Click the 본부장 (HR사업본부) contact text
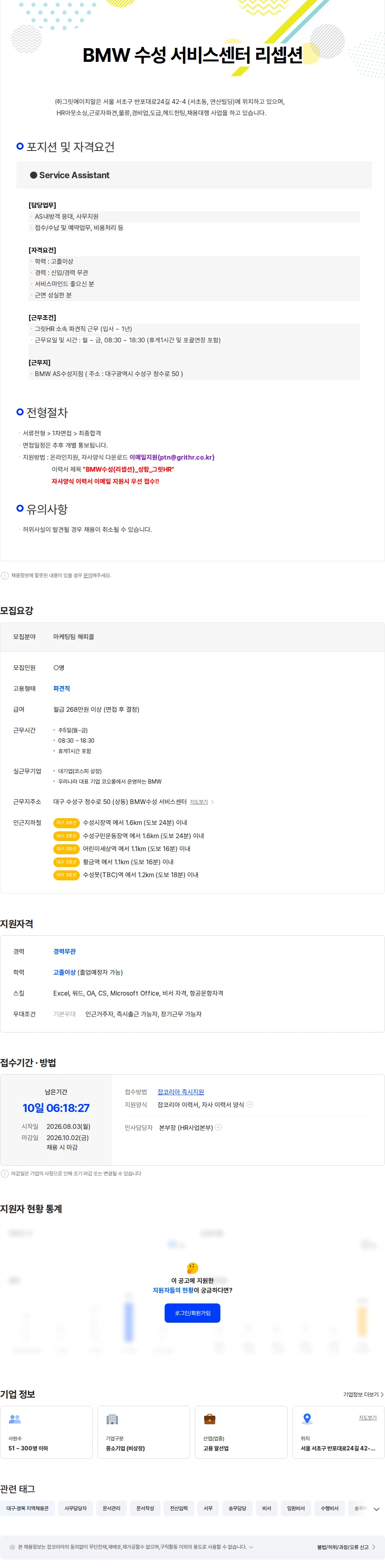The width and height of the screenshot is (385, 1568). pos(186,1127)
